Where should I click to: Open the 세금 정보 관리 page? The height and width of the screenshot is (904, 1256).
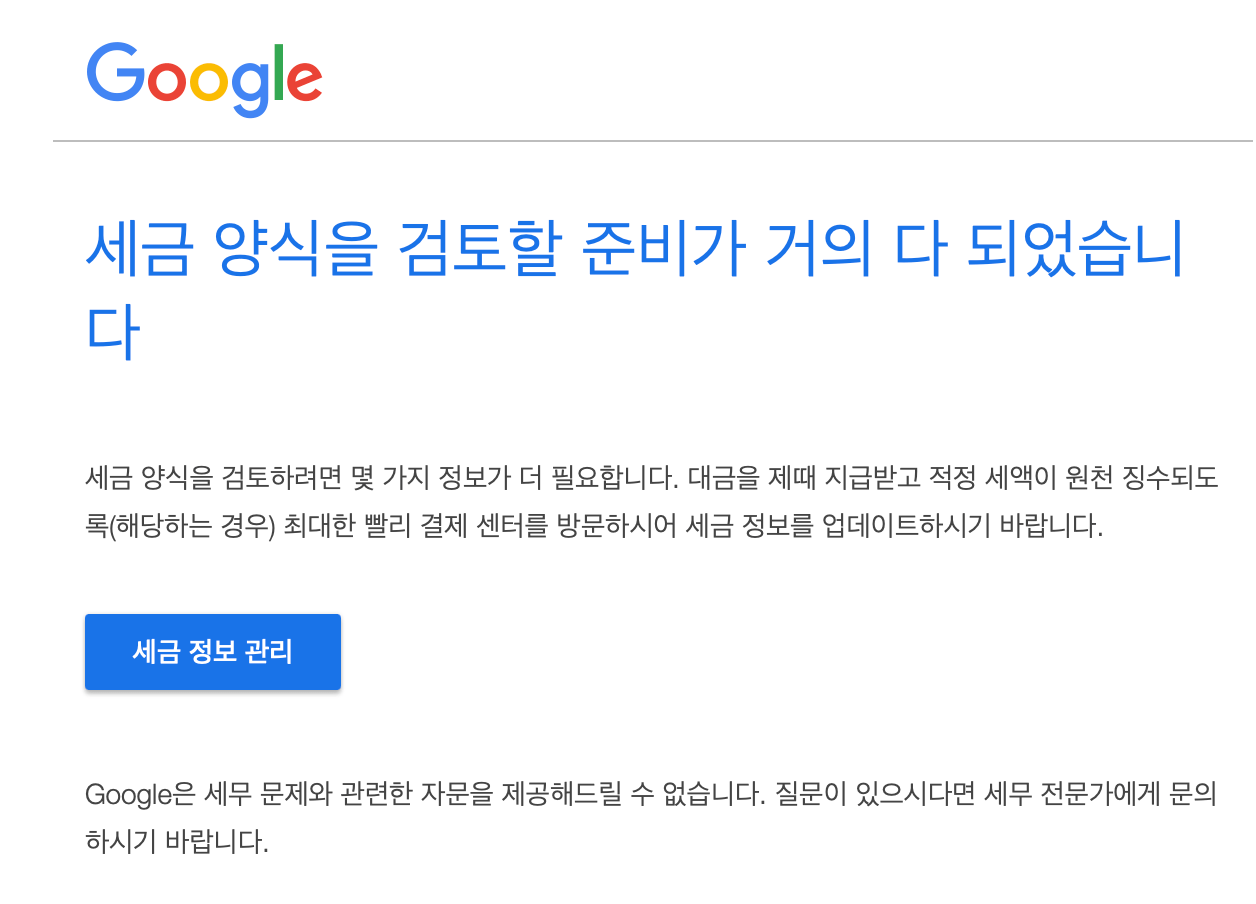tap(213, 651)
